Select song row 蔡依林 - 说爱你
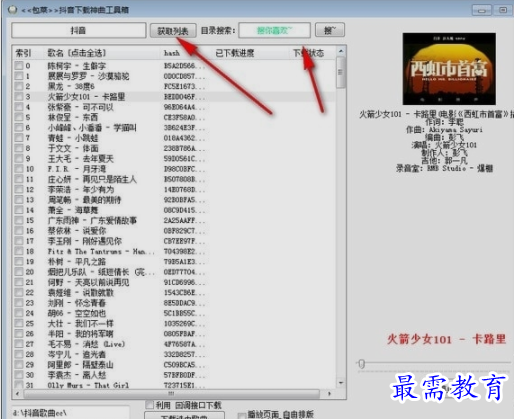 point(173,231)
